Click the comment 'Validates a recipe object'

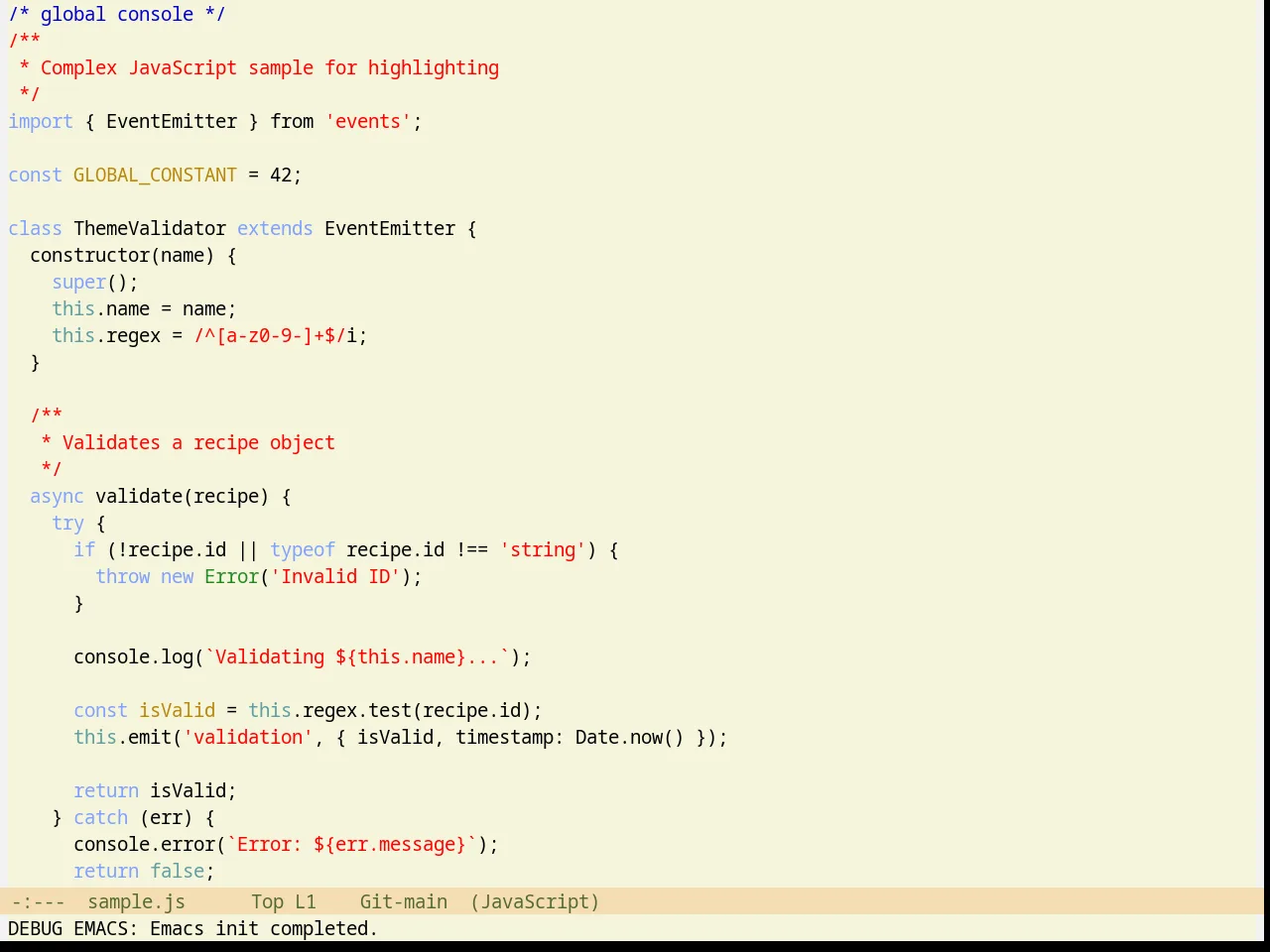click(x=198, y=442)
